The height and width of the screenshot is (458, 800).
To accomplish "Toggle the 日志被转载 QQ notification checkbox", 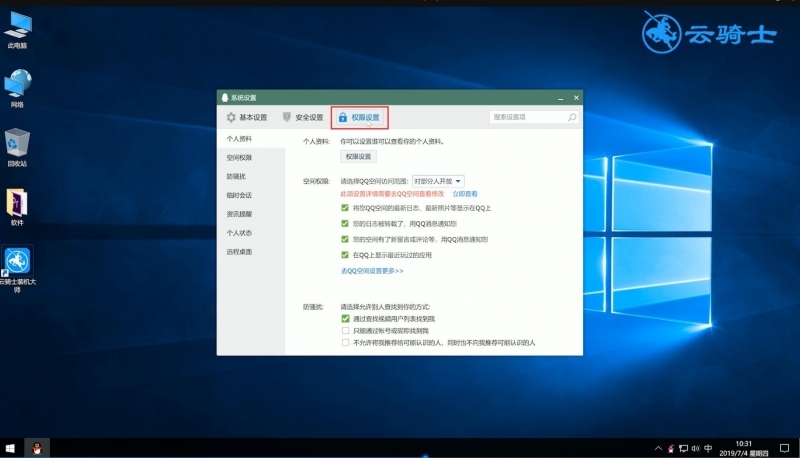I will pos(345,223).
